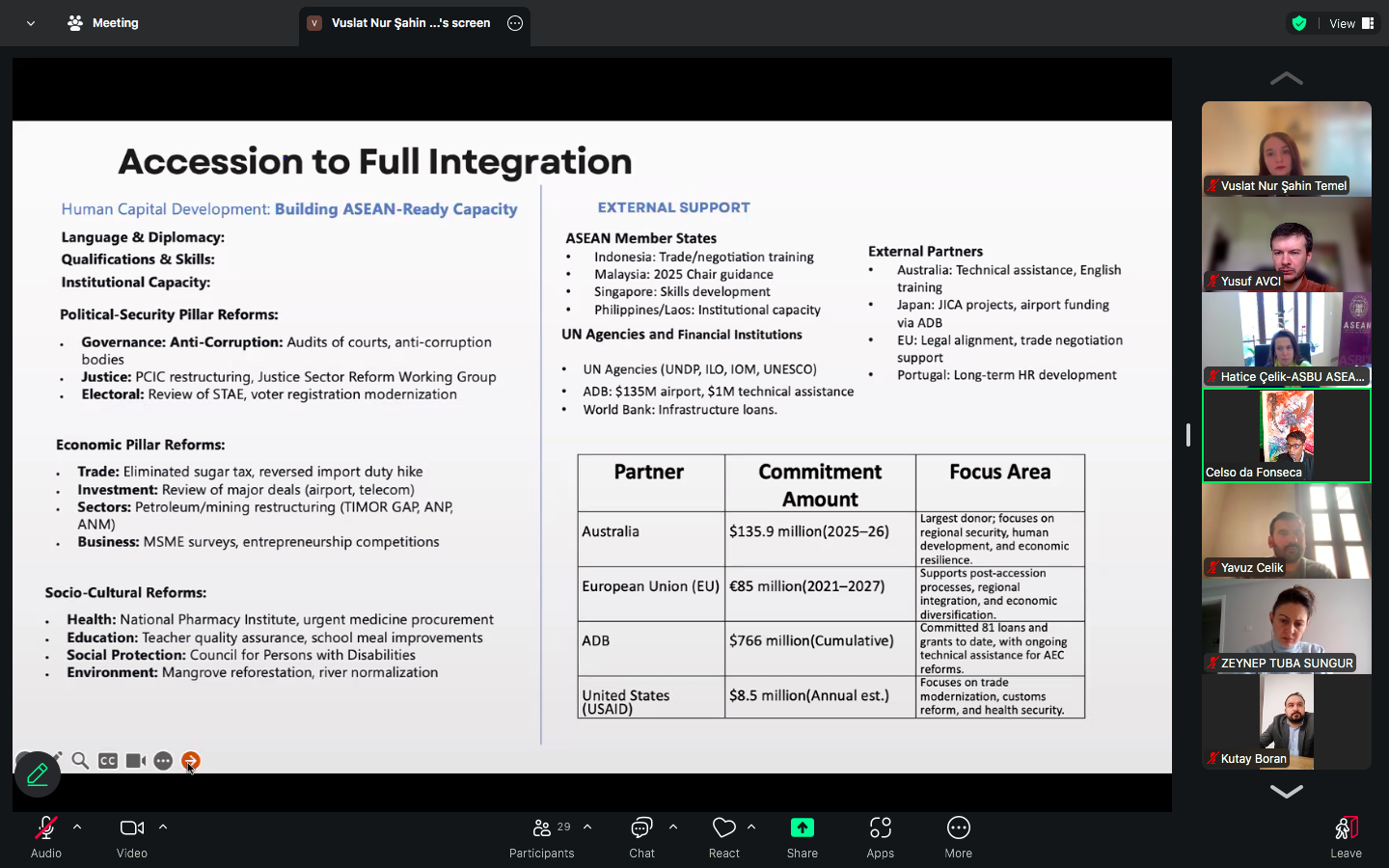
Task: Open the Chat panel
Action: 641,836
